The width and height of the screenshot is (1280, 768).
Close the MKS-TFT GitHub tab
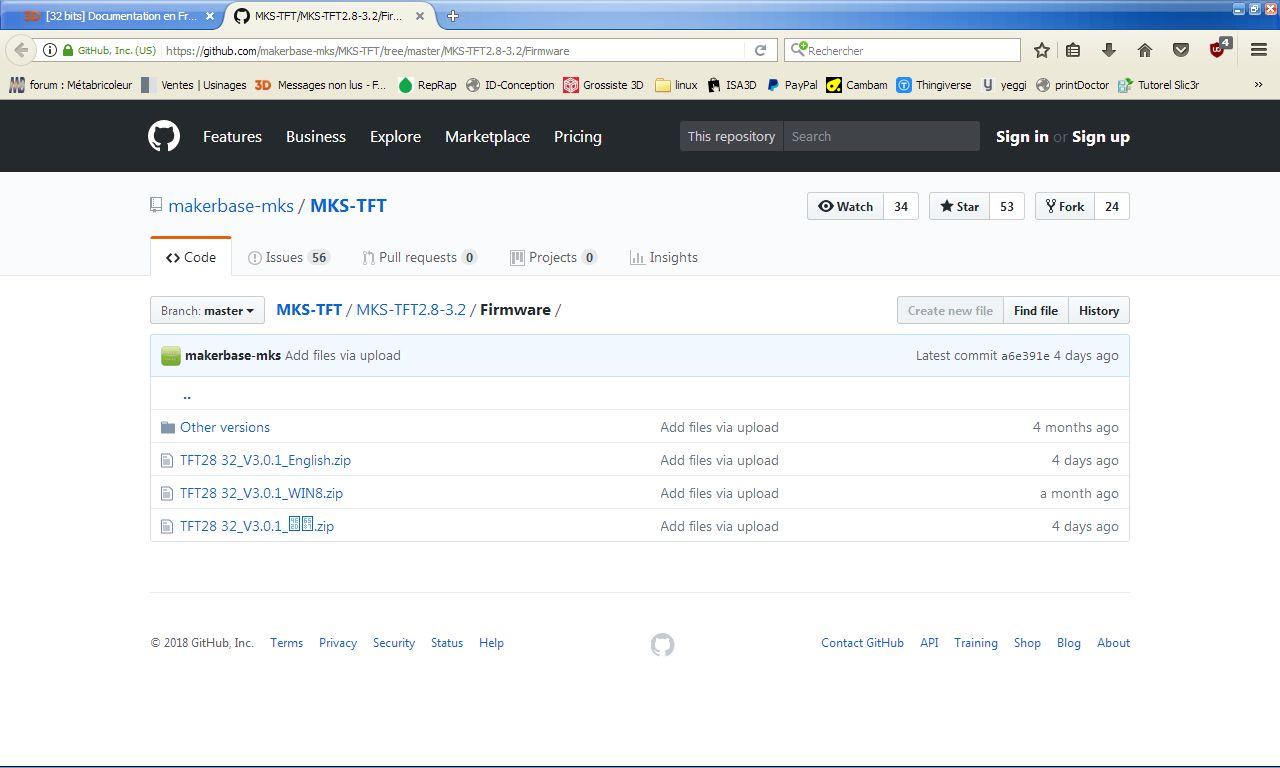(420, 16)
